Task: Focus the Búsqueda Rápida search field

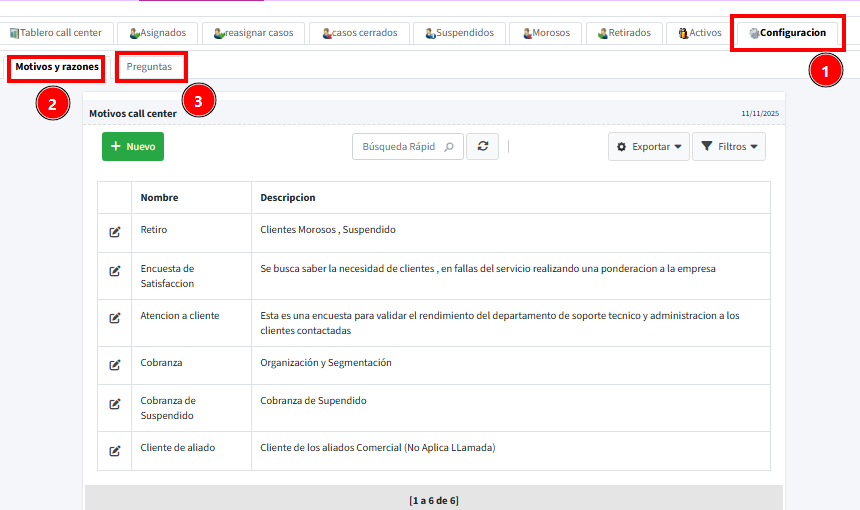Action: click(x=398, y=147)
